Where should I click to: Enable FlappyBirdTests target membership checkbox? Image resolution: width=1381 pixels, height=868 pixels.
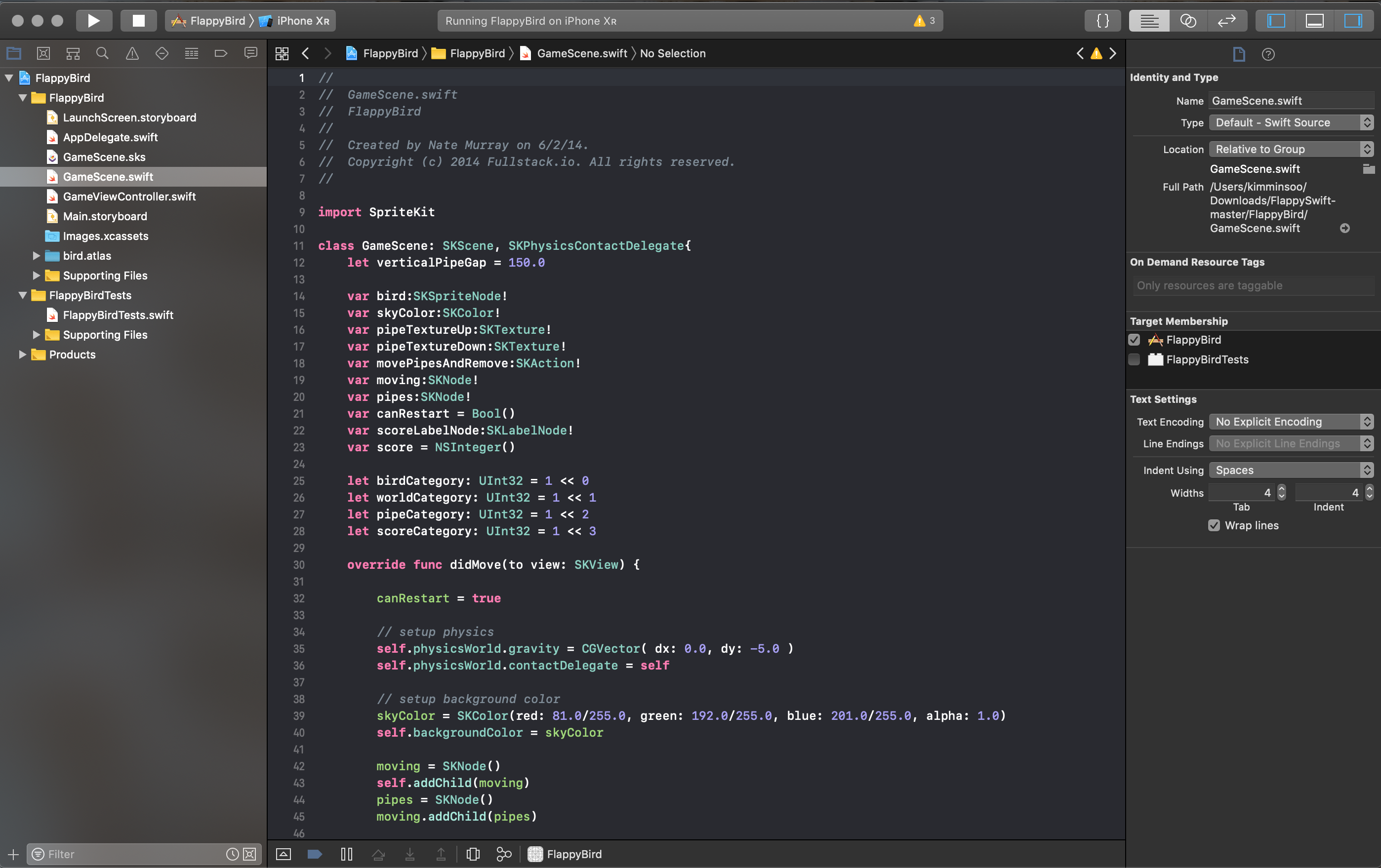pos(1134,359)
